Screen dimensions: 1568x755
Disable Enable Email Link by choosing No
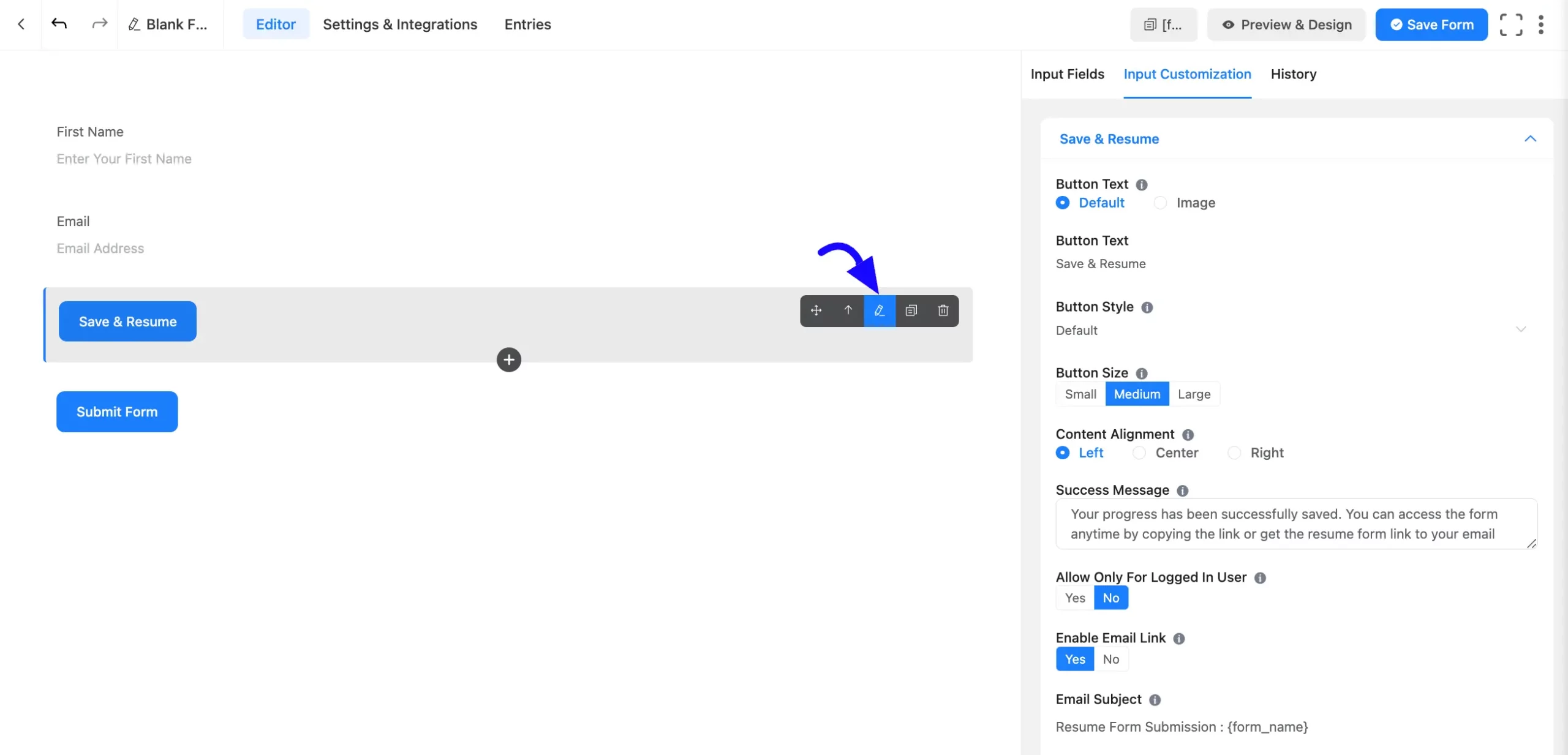[1110, 659]
